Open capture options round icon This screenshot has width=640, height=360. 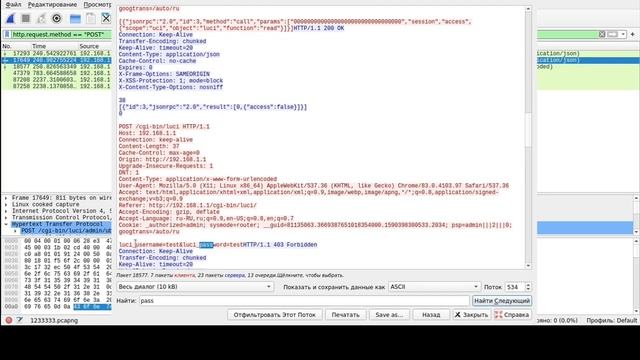click(57, 18)
